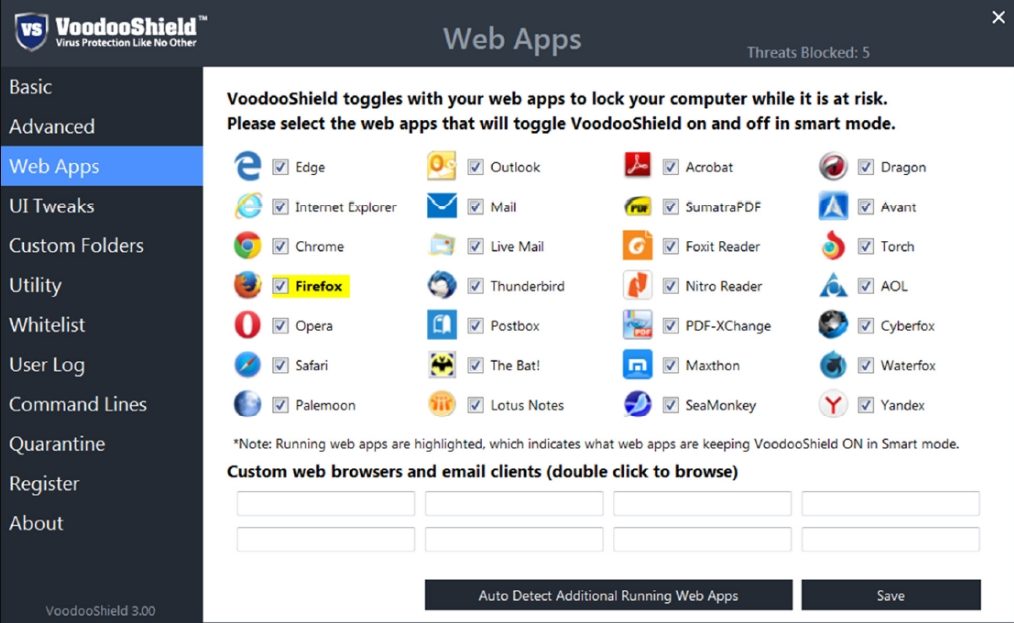Click the Safari compass icon
Image resolution: width=1014 pixels, height=623 pixels.
(248, 365)
